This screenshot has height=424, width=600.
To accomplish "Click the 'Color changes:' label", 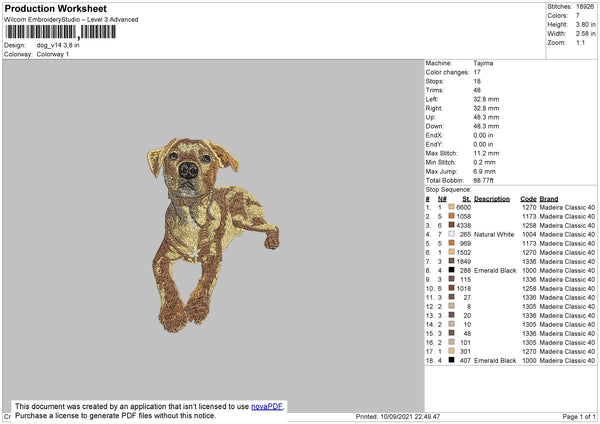I will [447, 72].
